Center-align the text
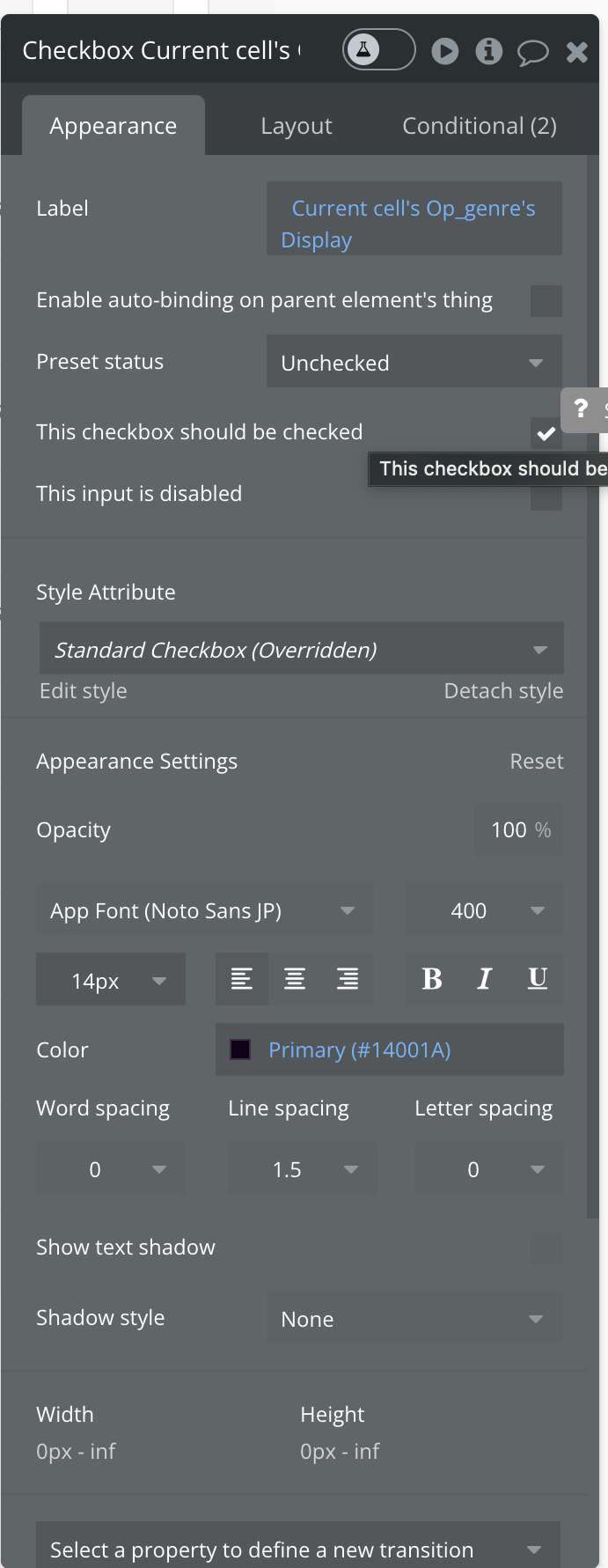 (295, 979)
